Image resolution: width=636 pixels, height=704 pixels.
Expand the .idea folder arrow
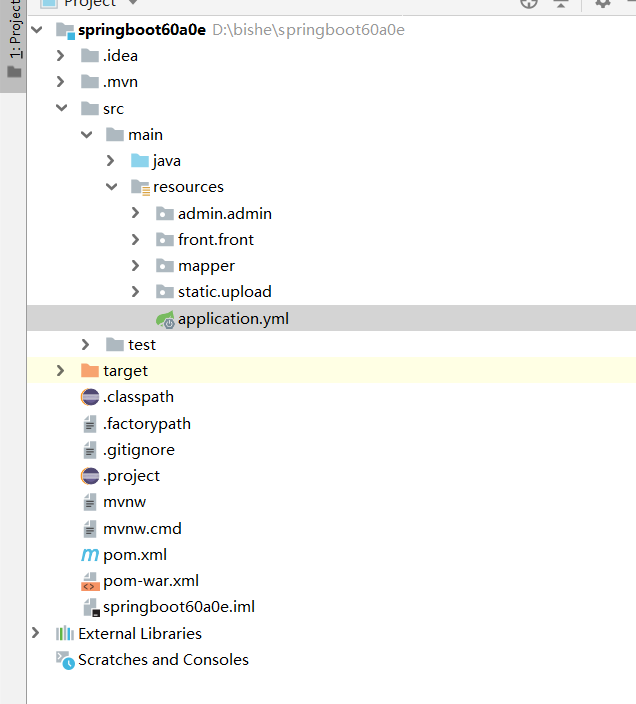coord(61,56)
